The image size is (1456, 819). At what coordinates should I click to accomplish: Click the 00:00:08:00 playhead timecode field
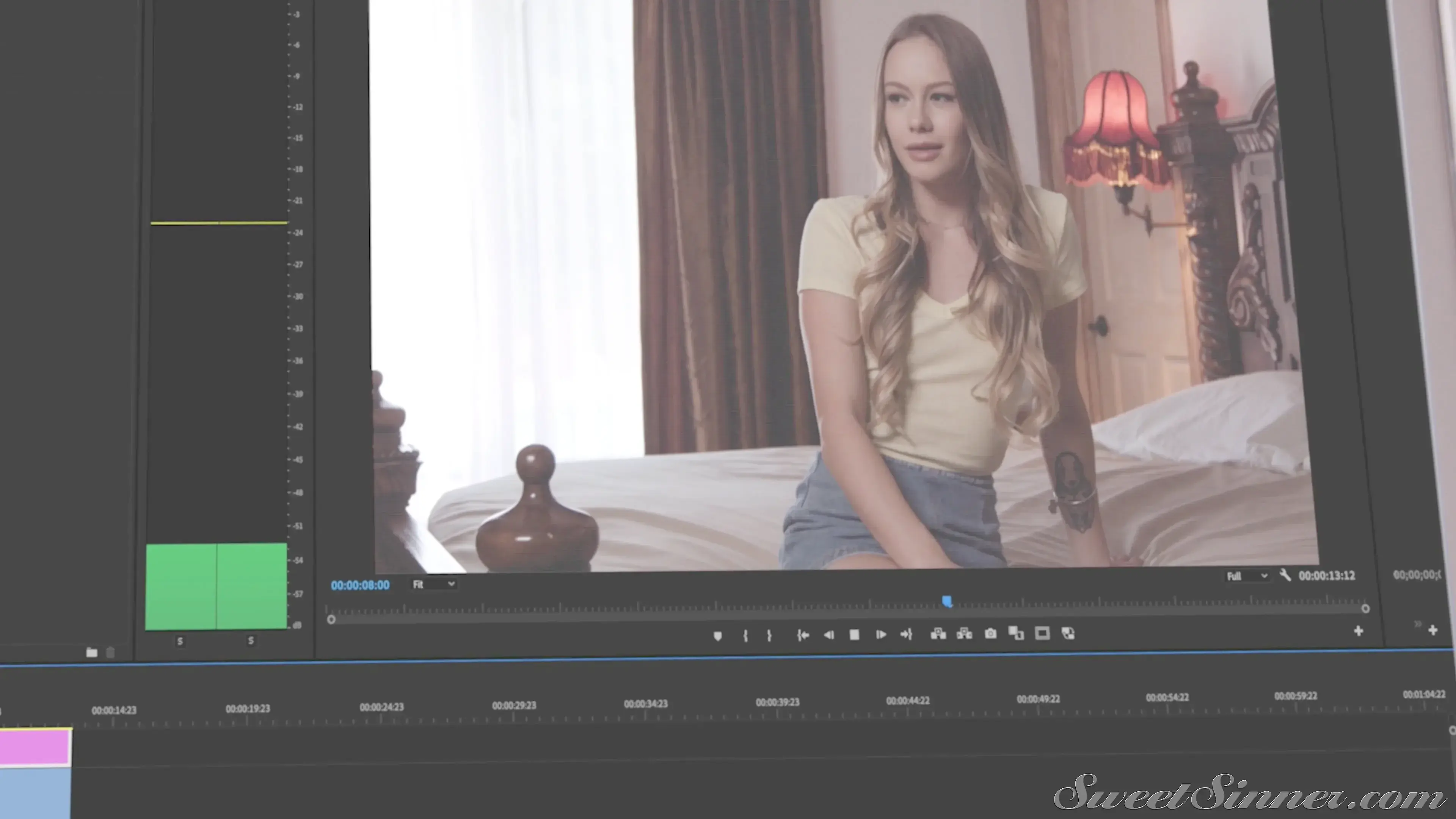(x=360, y=585)
